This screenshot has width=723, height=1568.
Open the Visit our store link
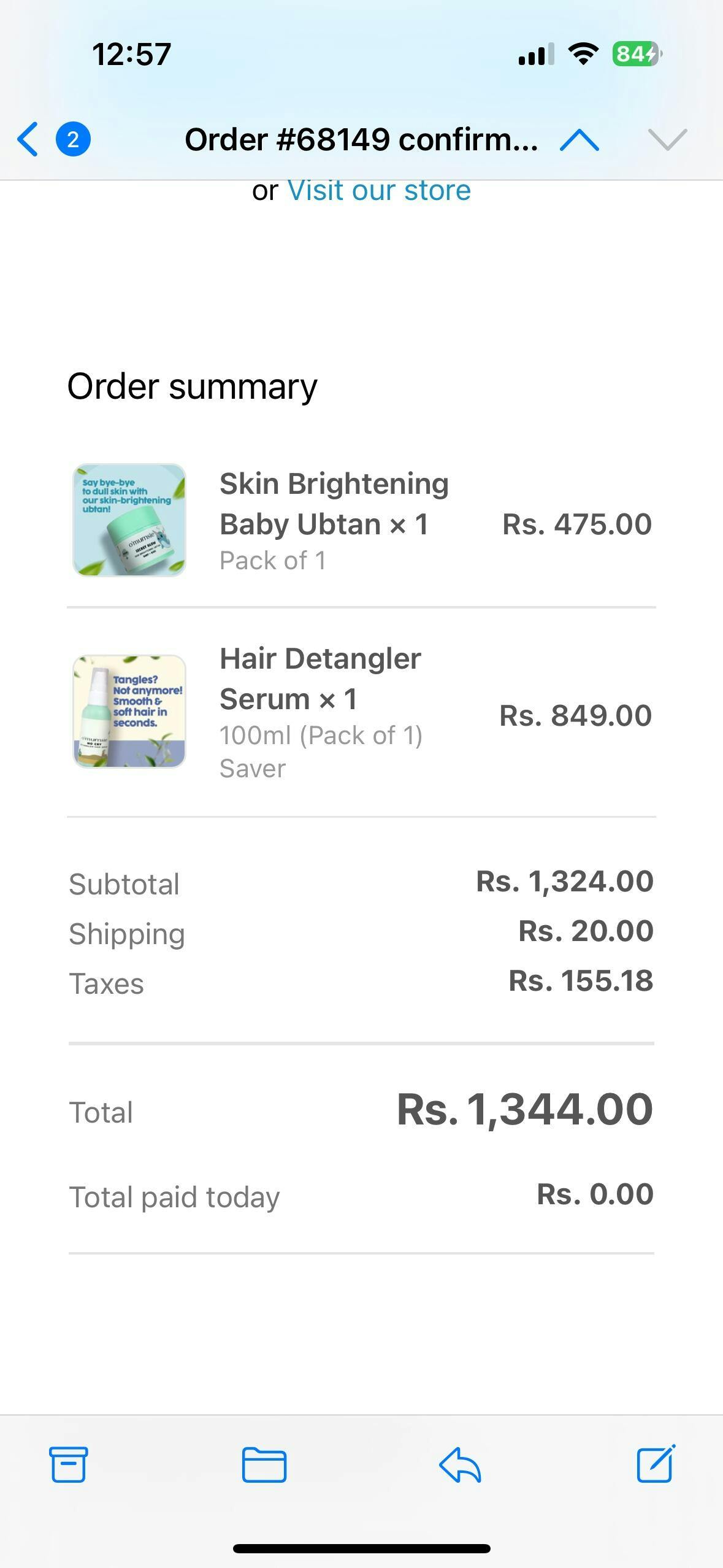379,191
